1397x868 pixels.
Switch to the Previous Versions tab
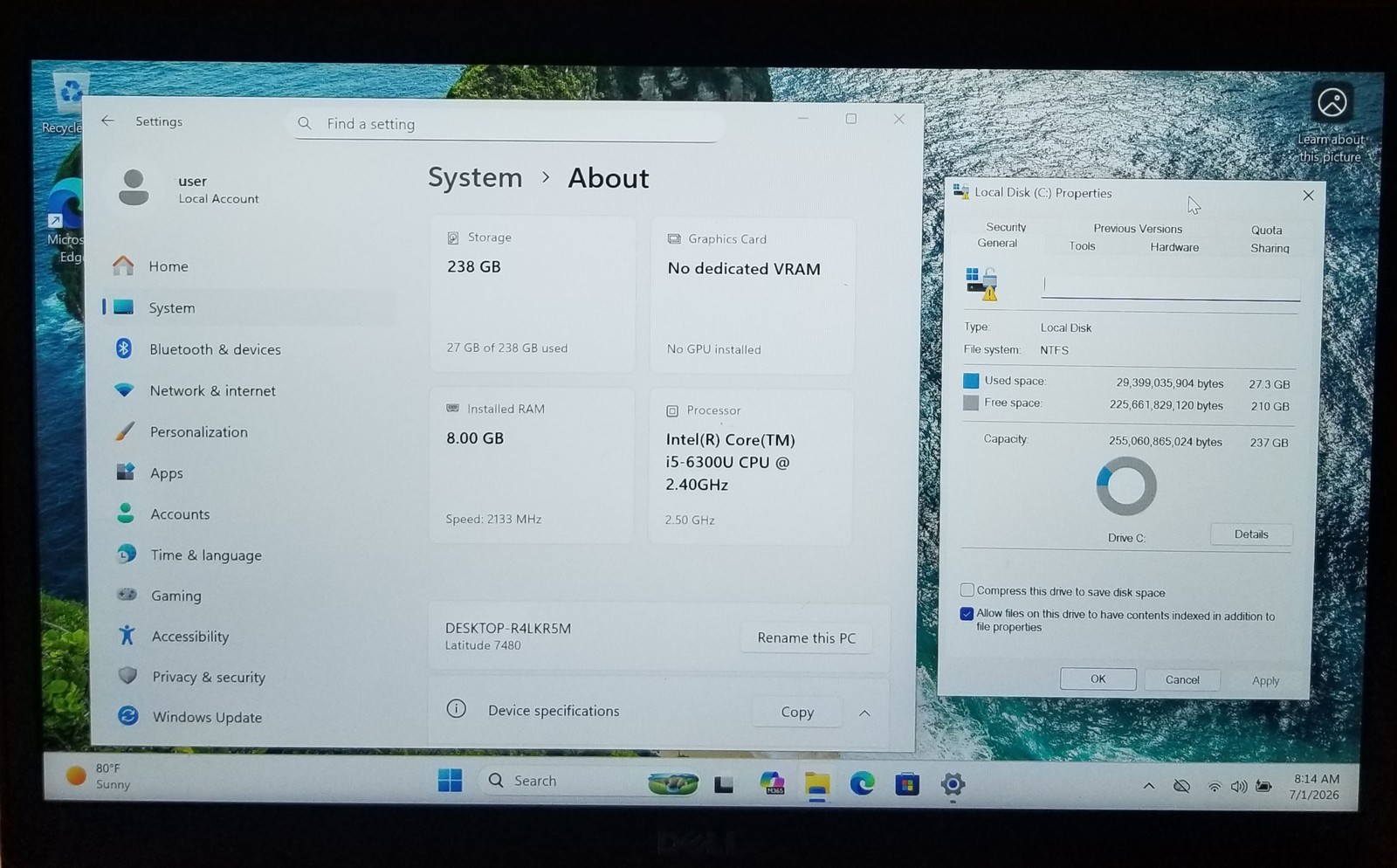(1138, 229)
